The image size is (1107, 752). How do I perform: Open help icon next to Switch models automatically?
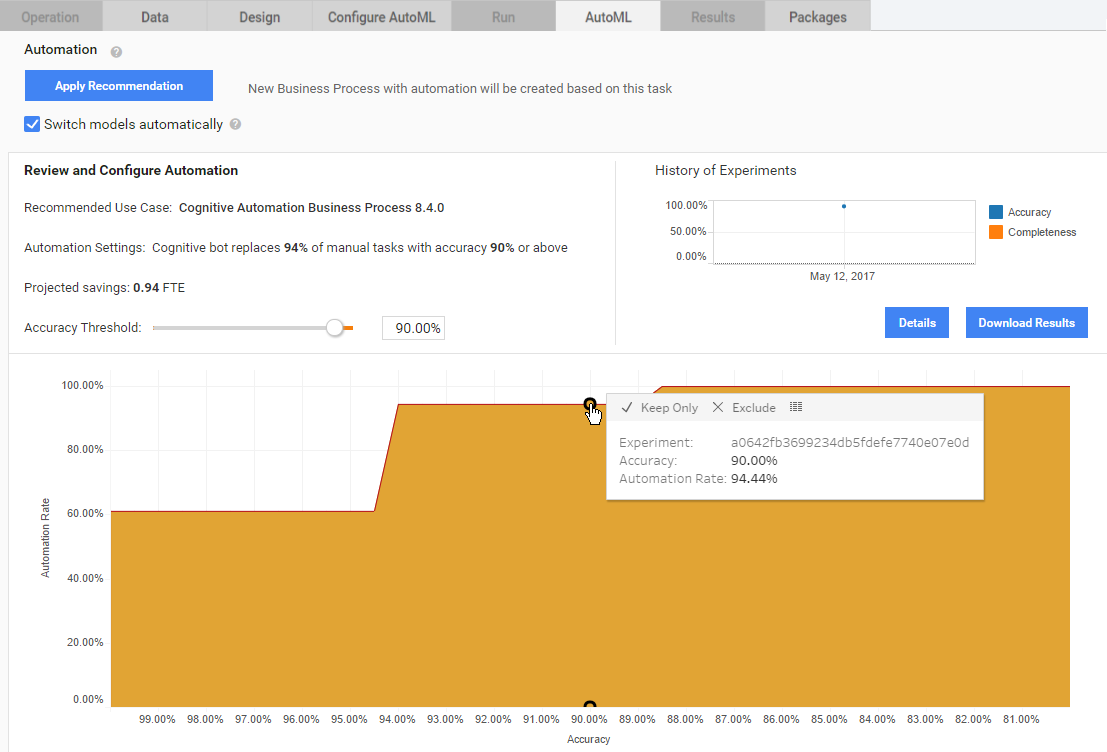pos(236,124)
